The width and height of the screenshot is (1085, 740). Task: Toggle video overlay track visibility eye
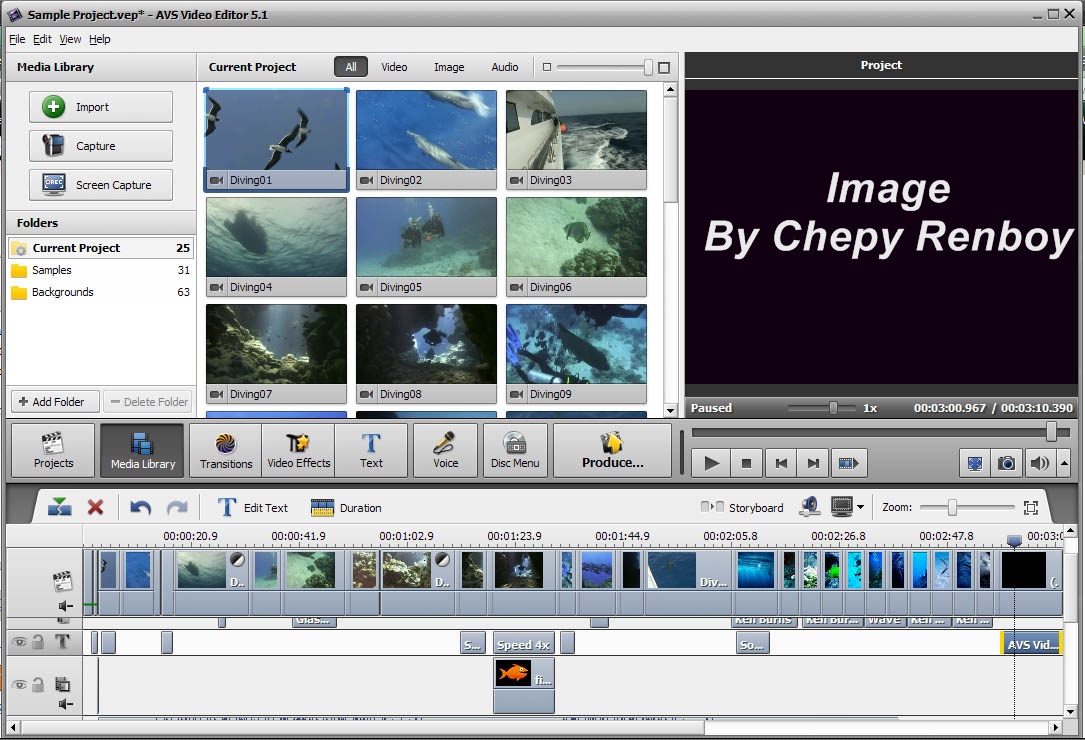(x=19, y=685)
